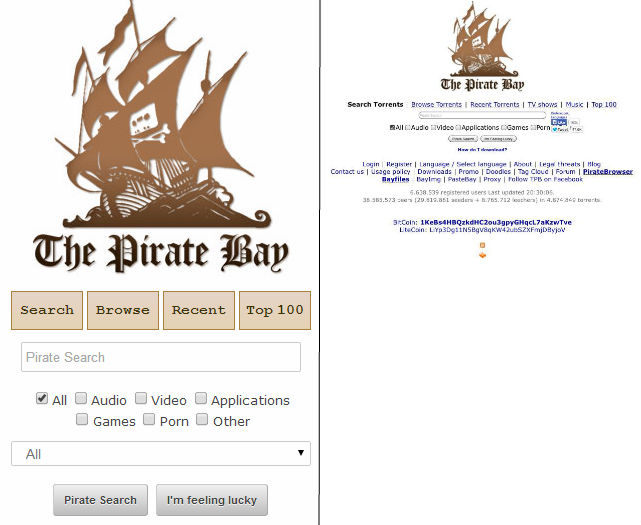This screenshot has width=641, height=525.
Task: Click the small search box on the desktop page
Action: click(482, 115)
